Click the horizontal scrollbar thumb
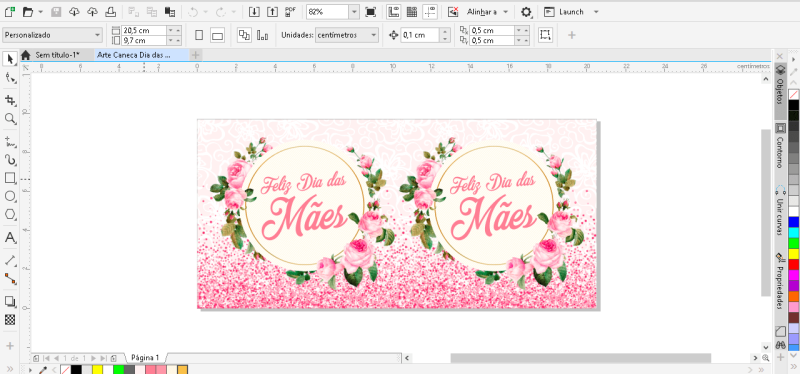 581,358
